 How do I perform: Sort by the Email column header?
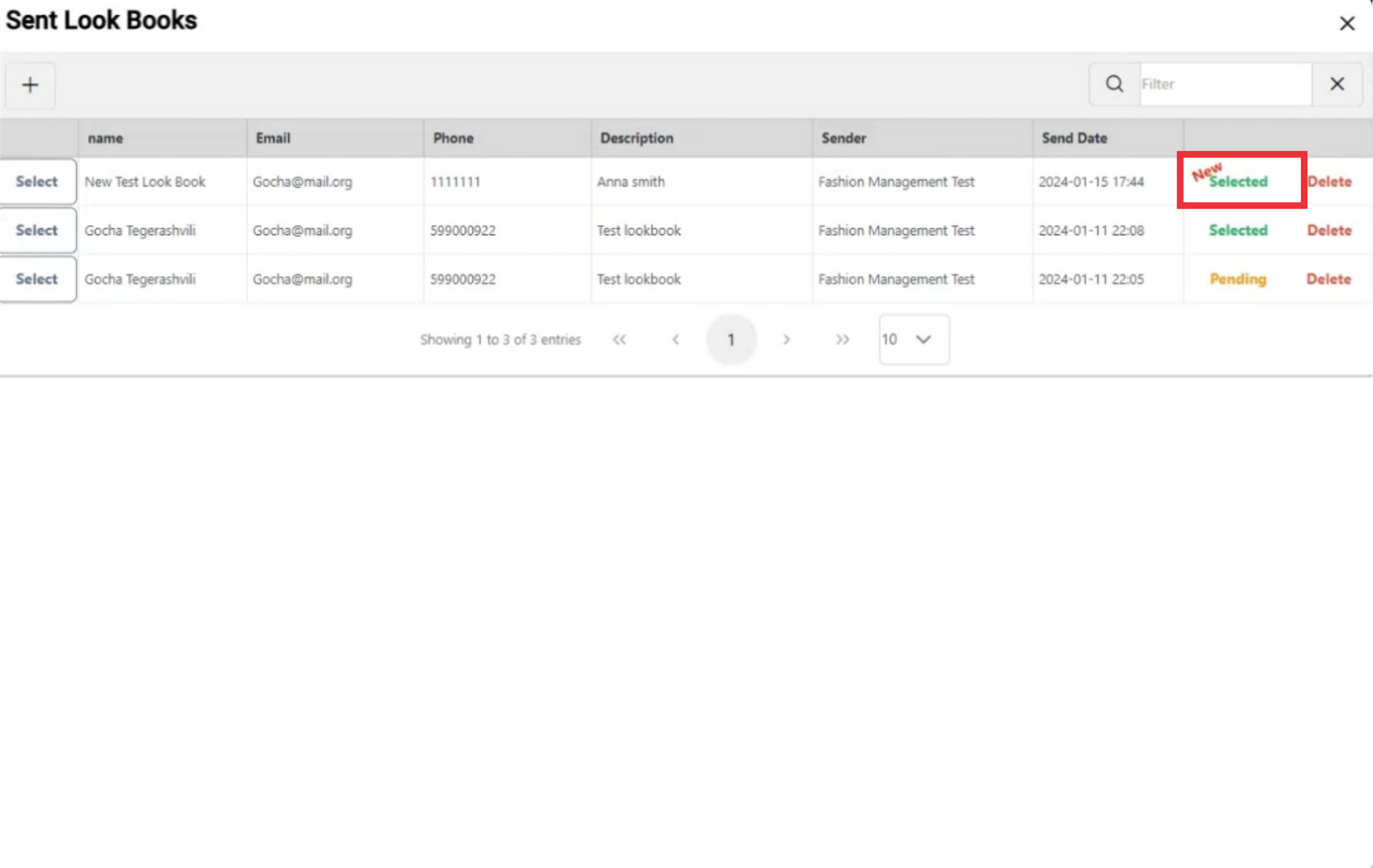335,138
